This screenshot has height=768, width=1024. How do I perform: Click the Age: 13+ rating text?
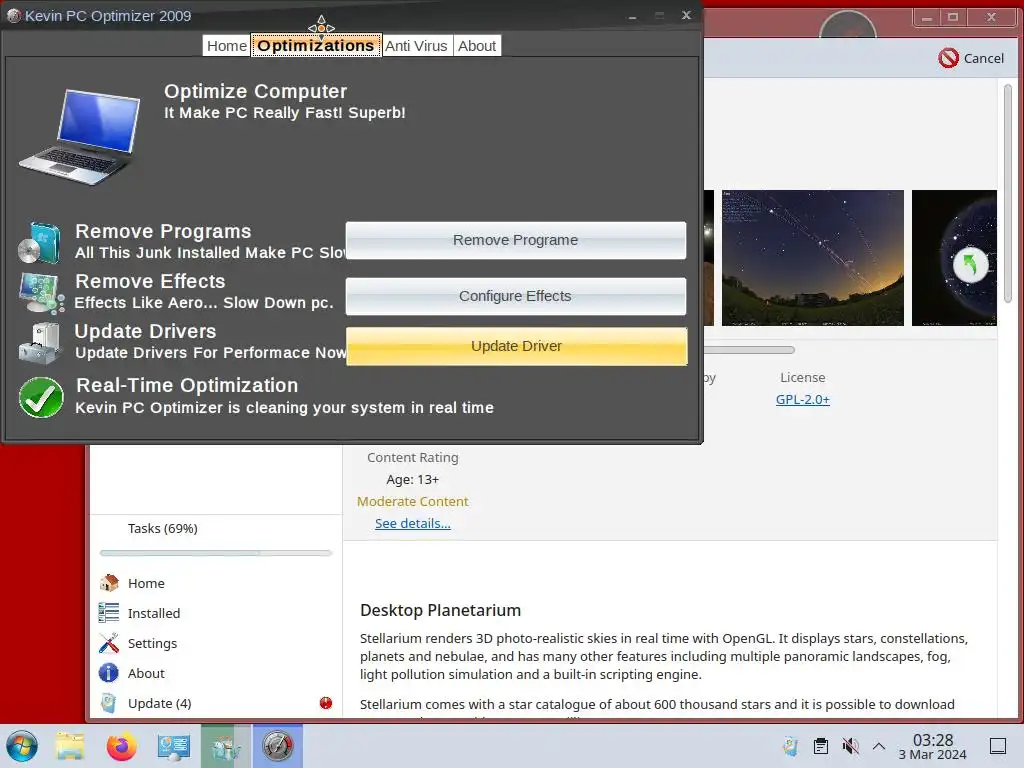tap(413, 479)
